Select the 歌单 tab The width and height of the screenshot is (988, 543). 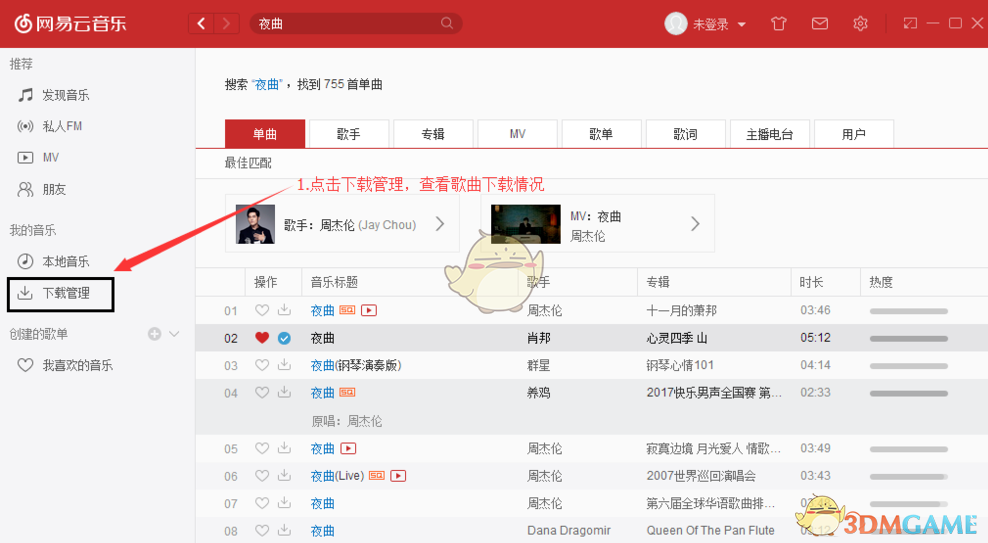601,134
